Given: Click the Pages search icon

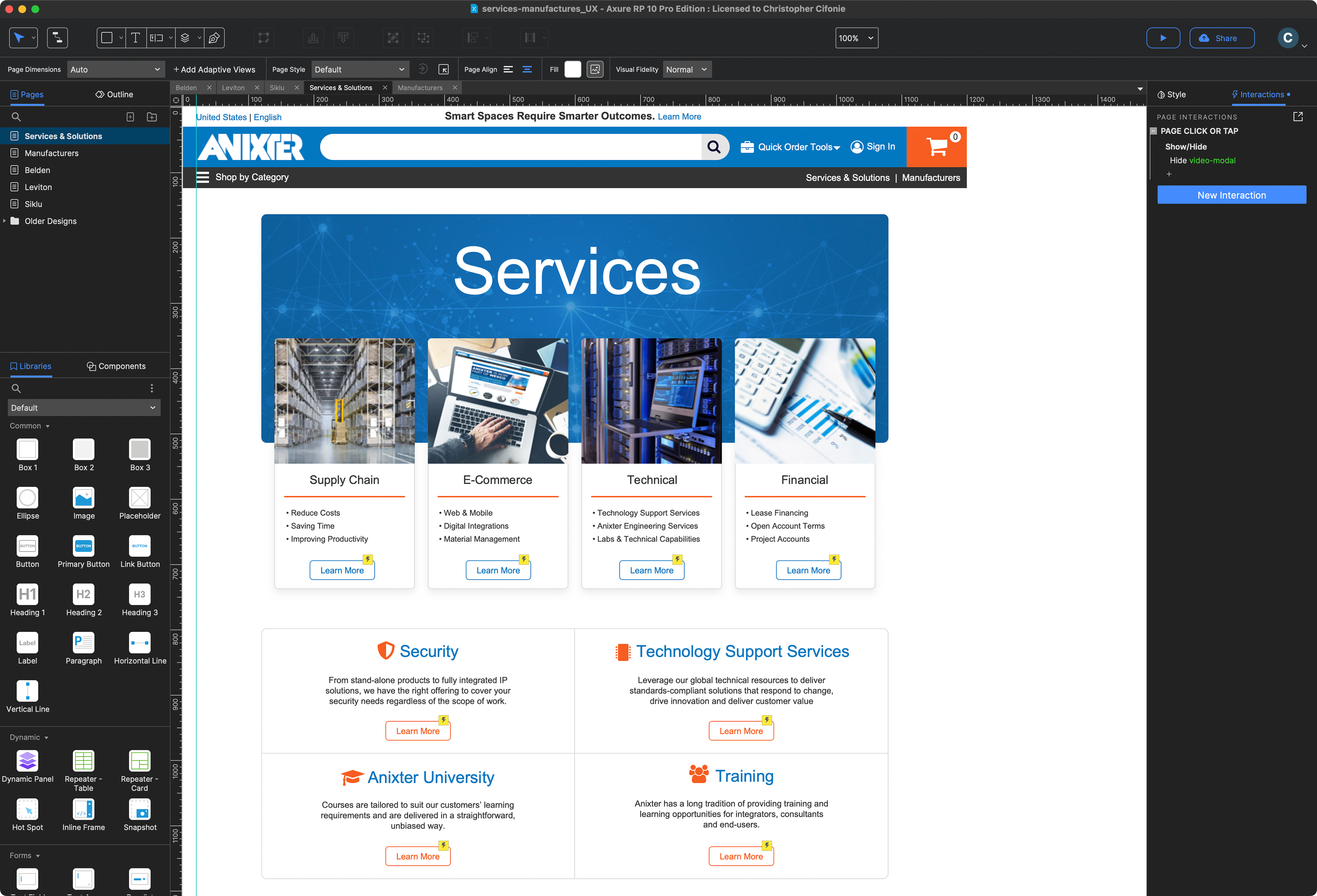Looking at the screenshot, I should point(16,117).
